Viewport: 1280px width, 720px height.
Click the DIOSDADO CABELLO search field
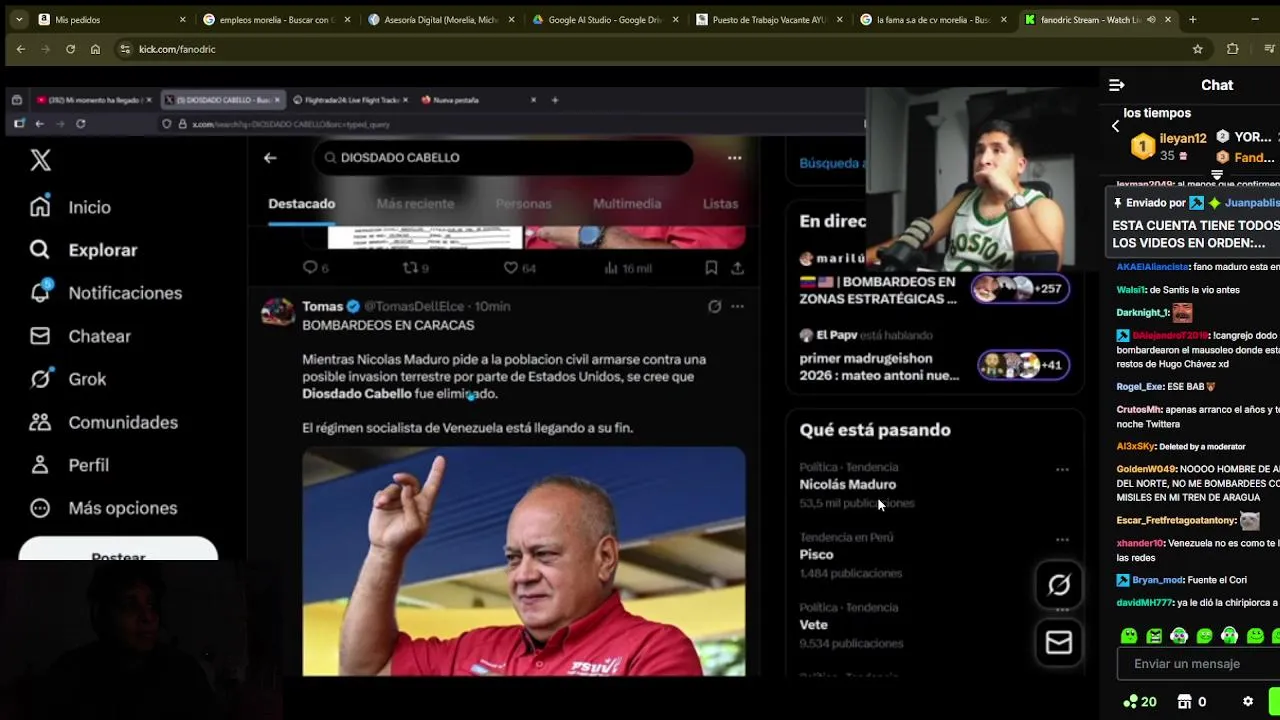(x=503, y=158)
